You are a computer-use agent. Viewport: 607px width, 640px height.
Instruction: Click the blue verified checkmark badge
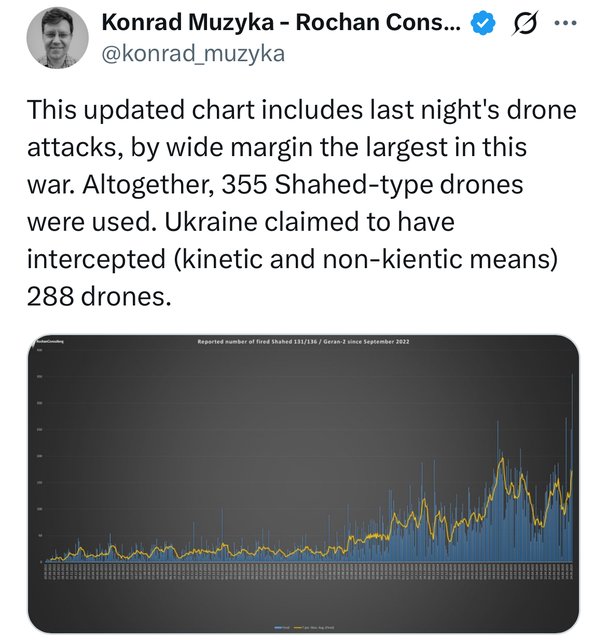pyautogui.click(x=483, y=24)
